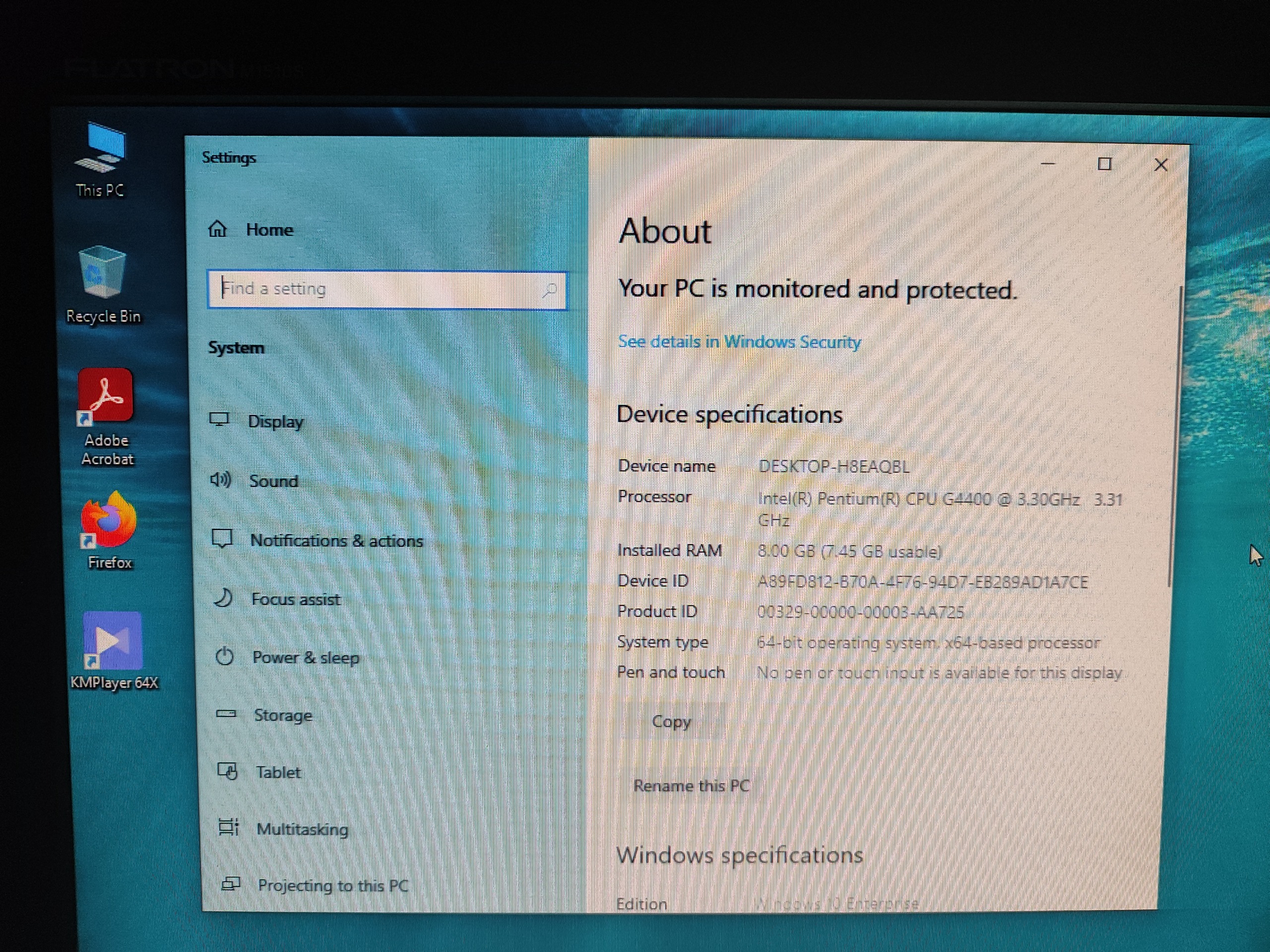Select Projecting to this PC

click(x=333, y=886)
